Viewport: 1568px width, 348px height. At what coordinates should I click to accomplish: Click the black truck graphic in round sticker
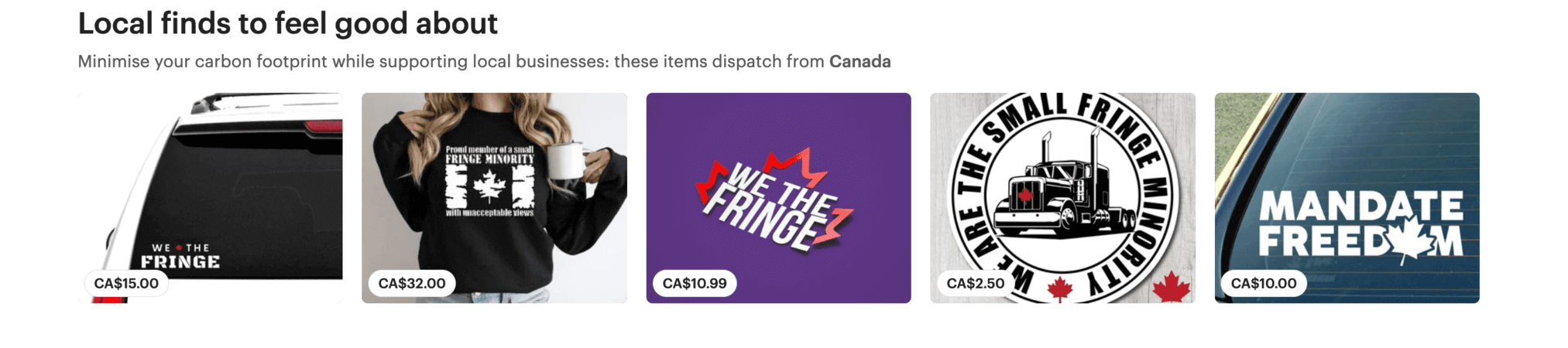click(1062, 193)
